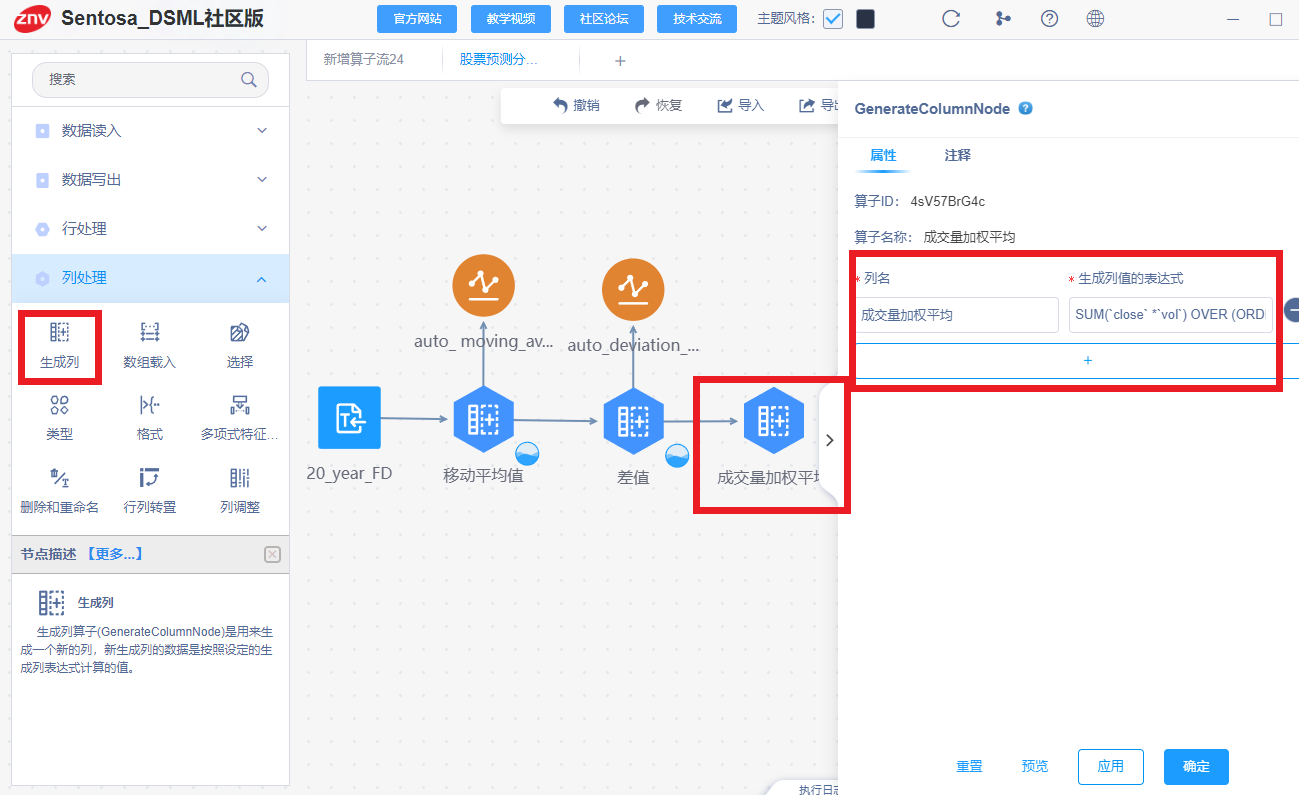Click the status badge on 差值 node
This screenshot has height=795, width=1299.
click(x=677, y=455)
